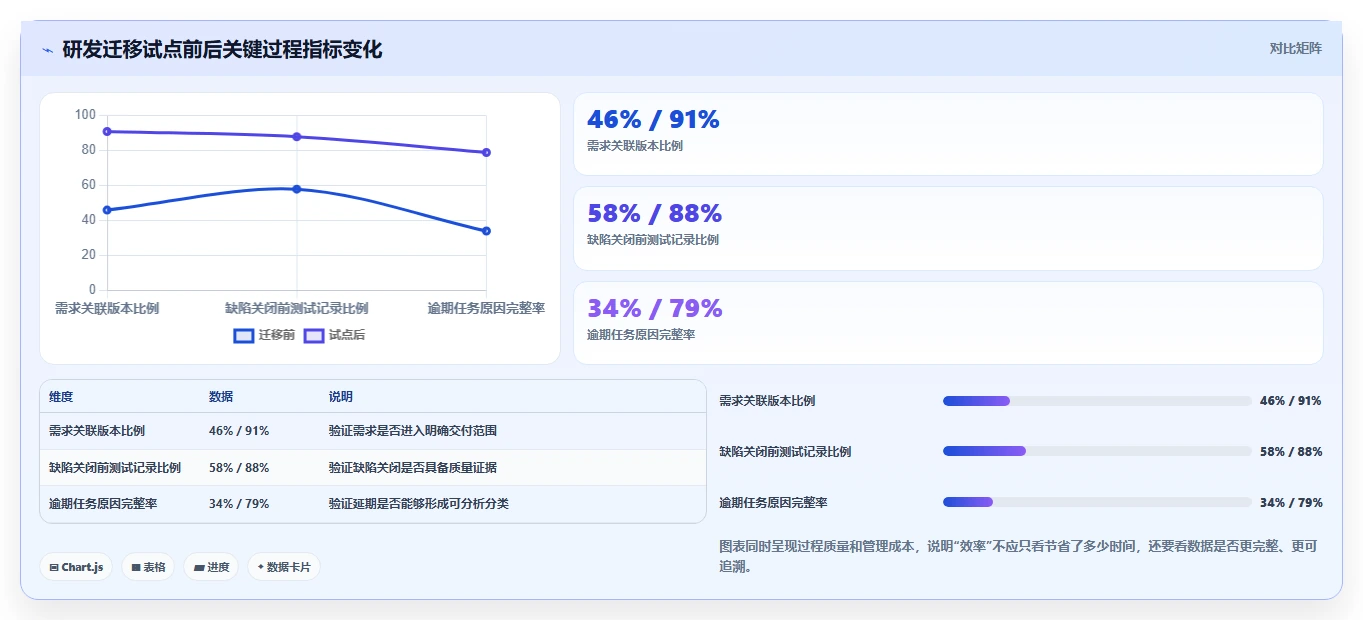Click 迁移前 data point at 逾期任务原因完整率
Image resolution: width=1363 pixels, height=620 pixels.
[486, 231]
